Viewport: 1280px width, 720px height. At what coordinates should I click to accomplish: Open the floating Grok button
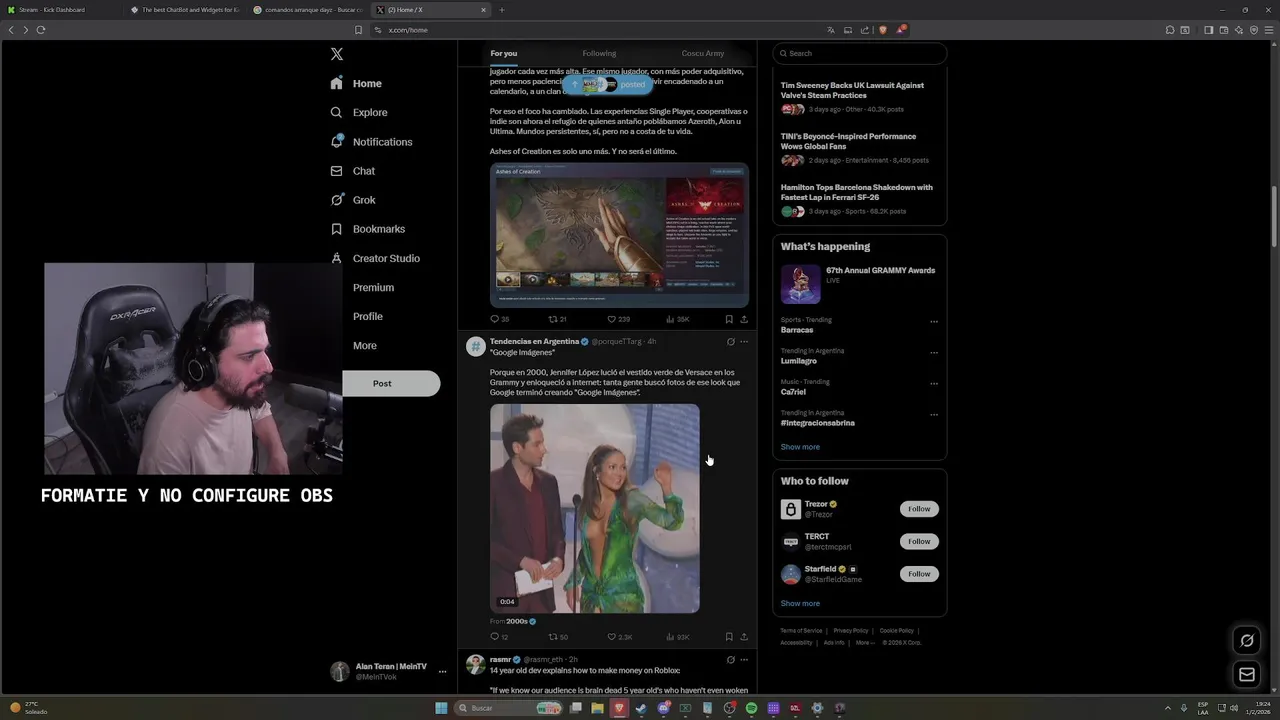[1247, 641]
